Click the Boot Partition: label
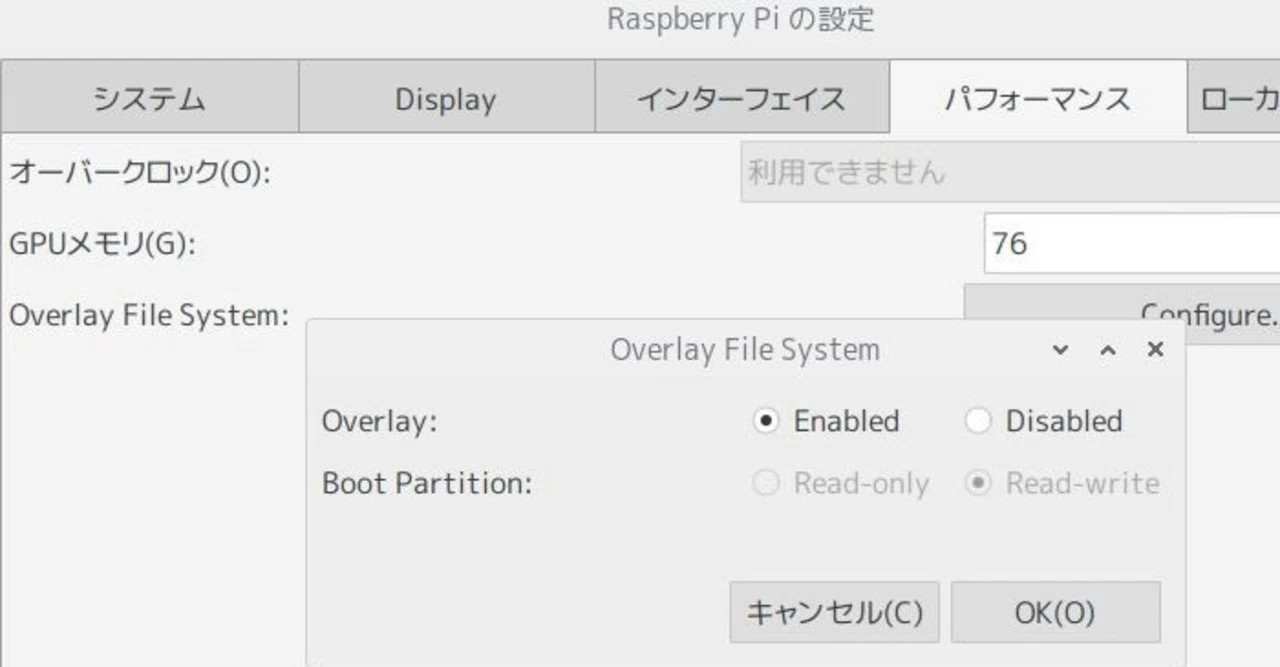The image size is (1280, 667). tap(427, 484)
